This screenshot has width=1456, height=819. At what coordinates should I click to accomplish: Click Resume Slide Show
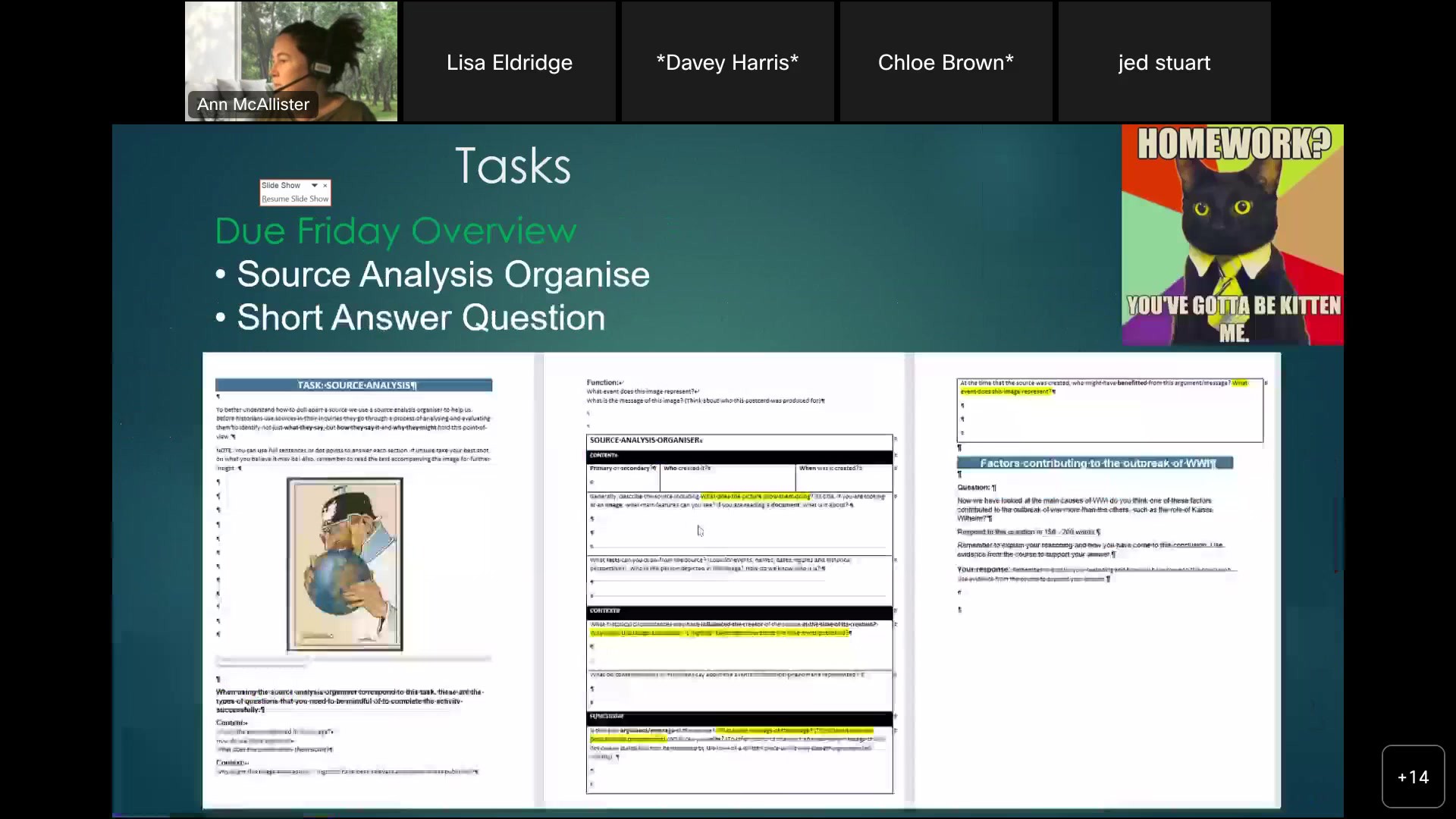tap(295, 199)
